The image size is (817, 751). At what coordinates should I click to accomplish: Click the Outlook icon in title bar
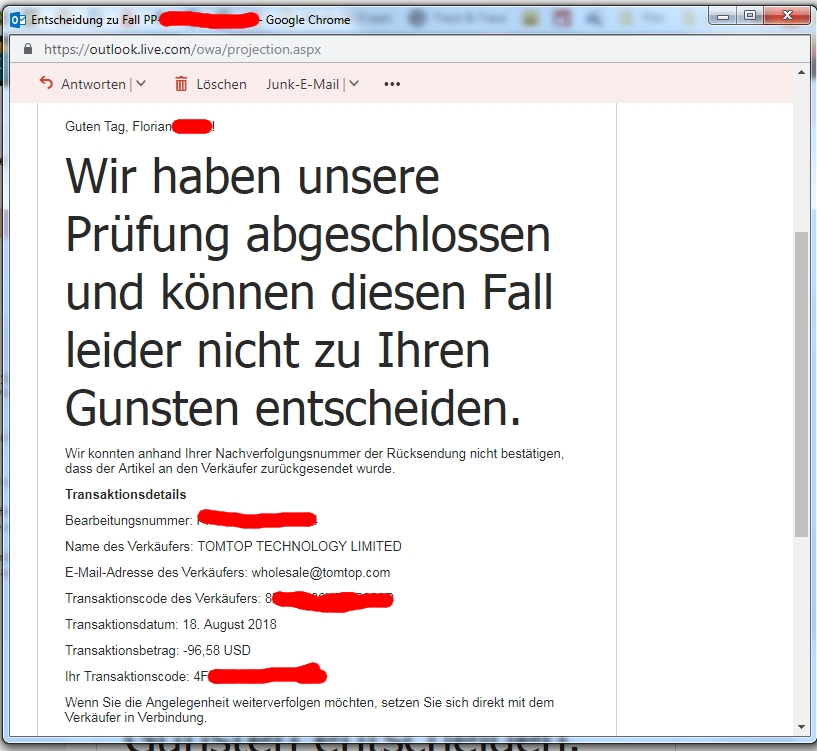pyautogui.click(x=17, y=19)
